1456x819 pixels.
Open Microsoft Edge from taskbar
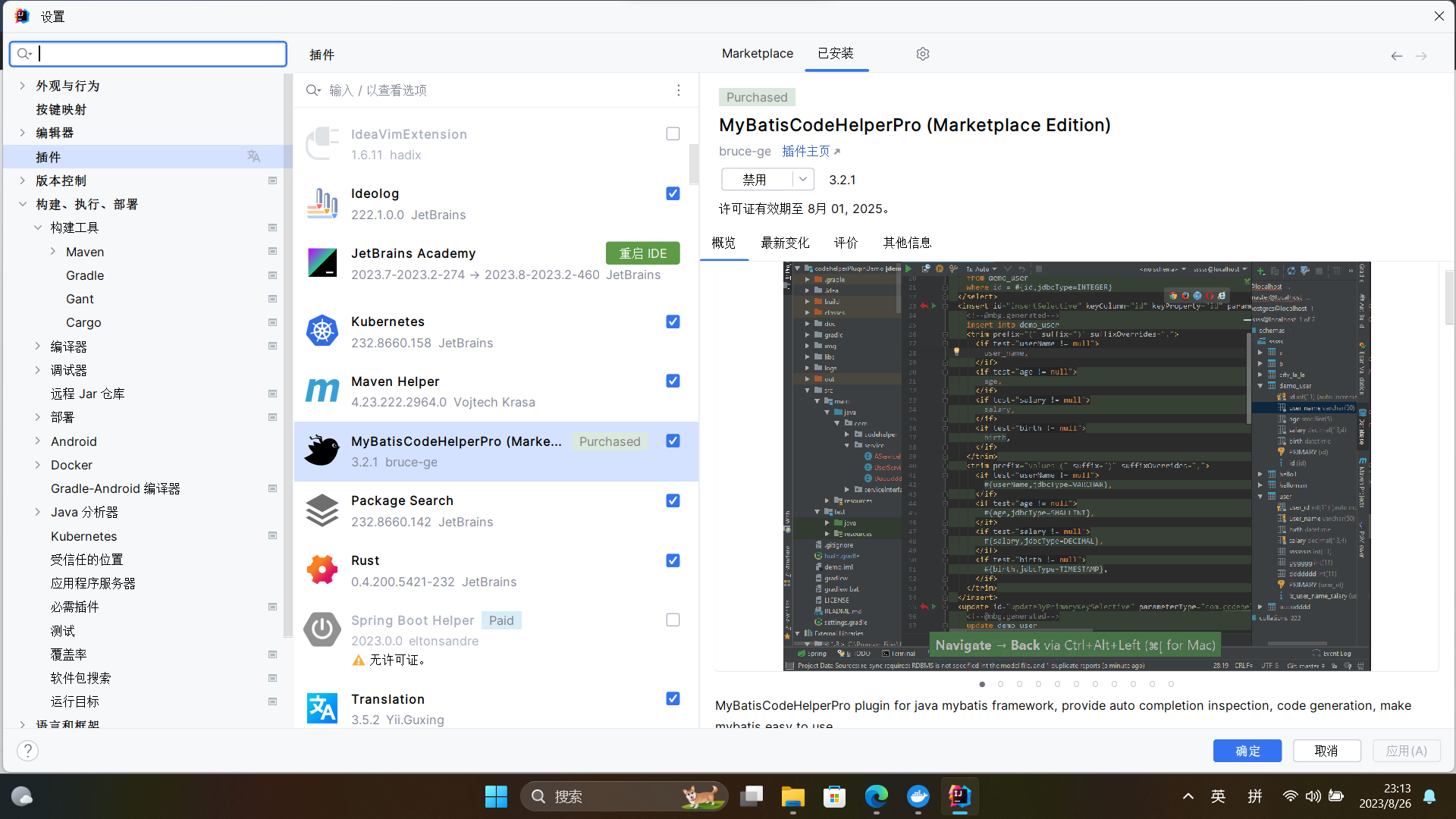click(876, 796)
